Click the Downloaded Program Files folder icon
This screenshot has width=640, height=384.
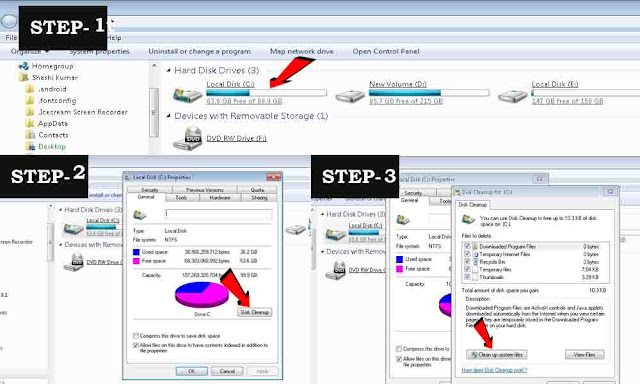pyautogui.click(x=475, y=246)
